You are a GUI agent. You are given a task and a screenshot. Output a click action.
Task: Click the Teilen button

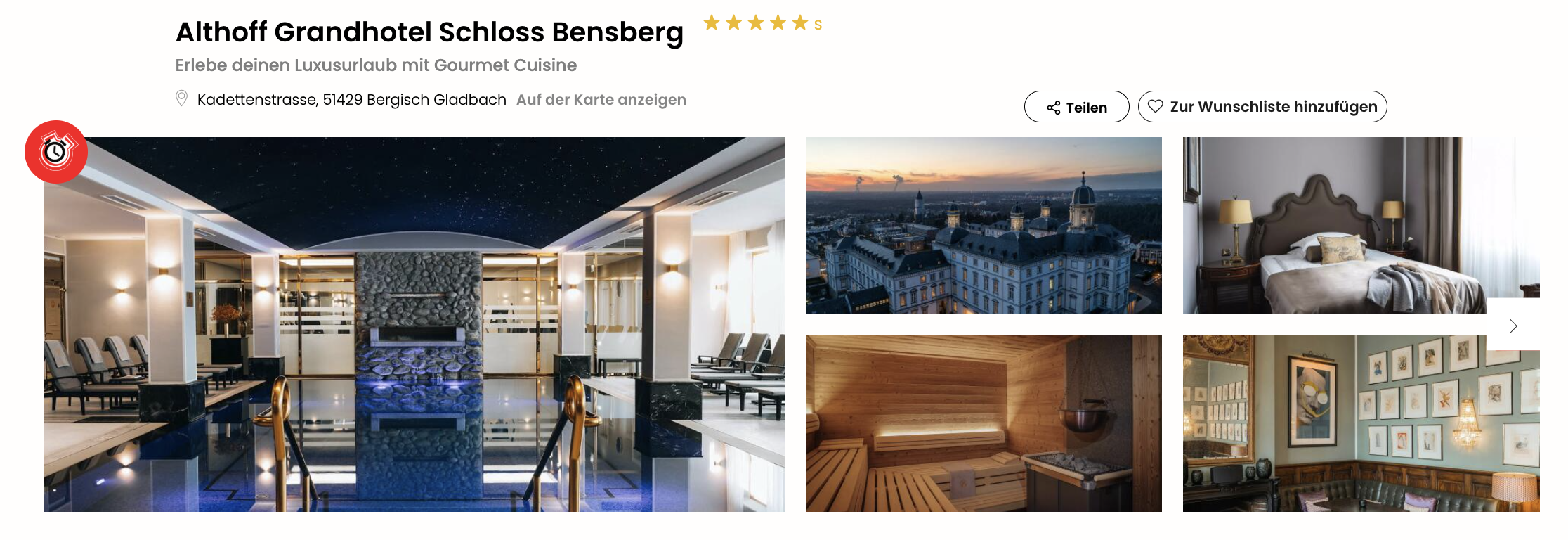click(x=1076, y=107)
